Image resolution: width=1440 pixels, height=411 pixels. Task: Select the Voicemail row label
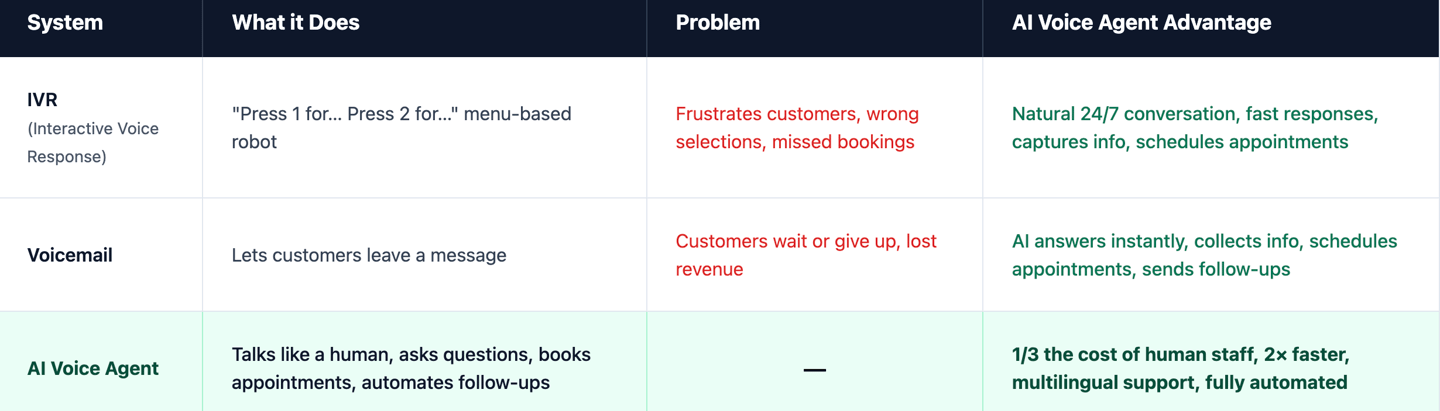click(70, 255)
